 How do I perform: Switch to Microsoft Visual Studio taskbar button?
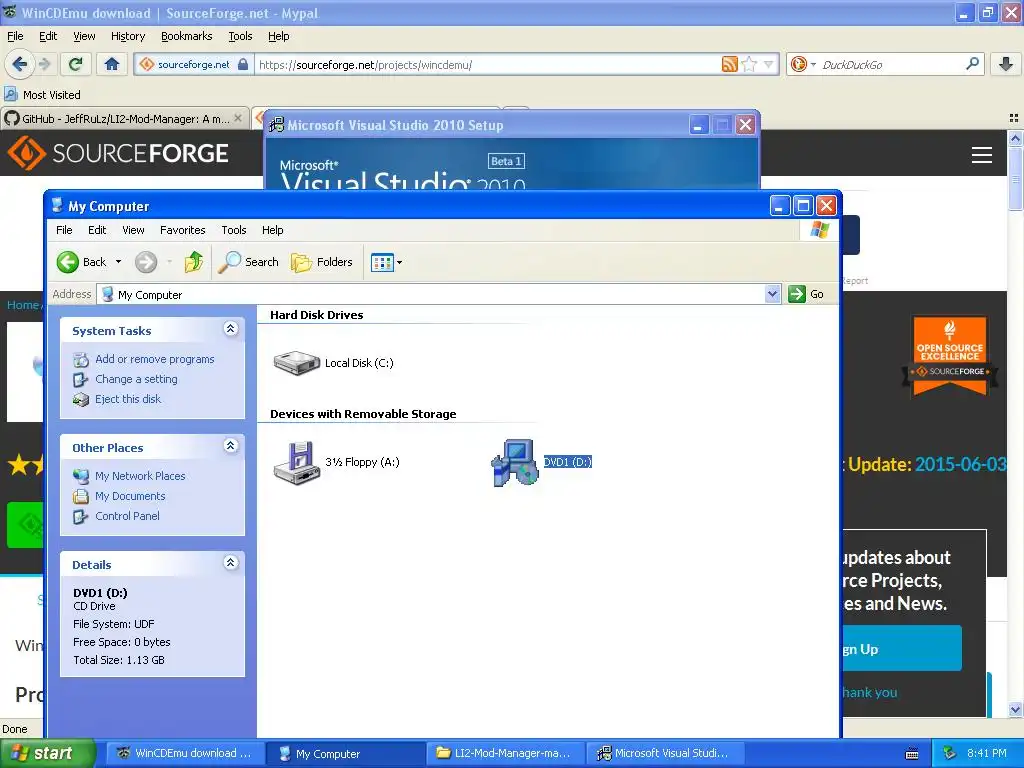click(665, 753)
